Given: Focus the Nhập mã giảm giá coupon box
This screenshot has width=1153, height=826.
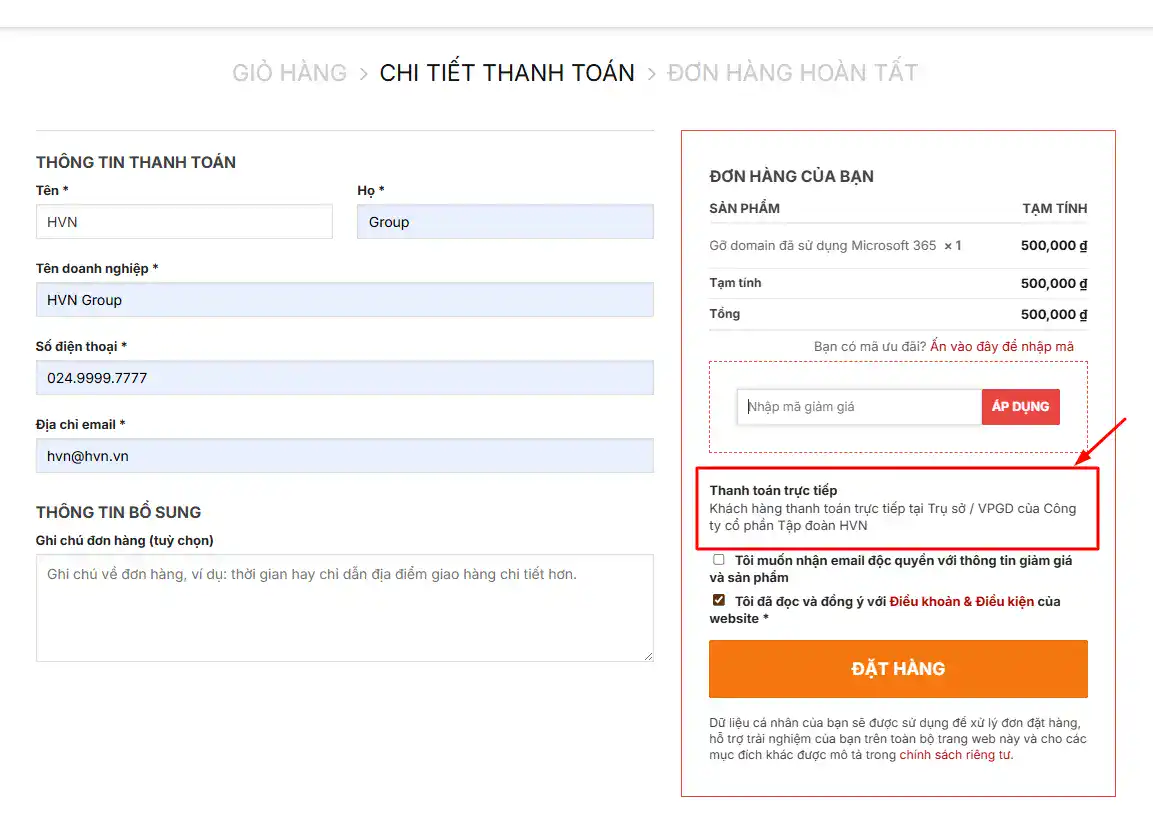Looking at the screenshot, I should pos(860,407).
